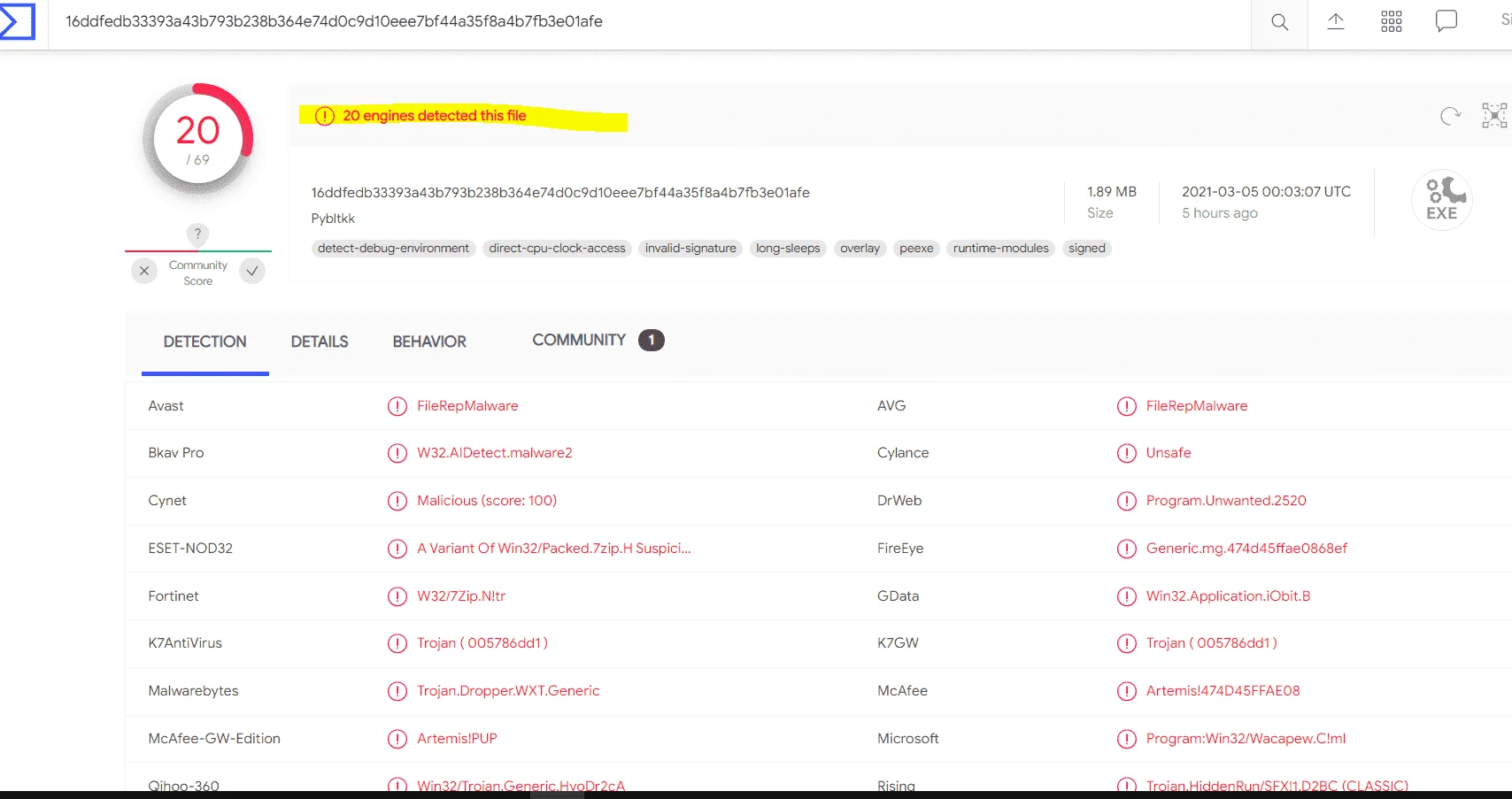Click the warning icon in Bkav Pro row

coord(397,453)
